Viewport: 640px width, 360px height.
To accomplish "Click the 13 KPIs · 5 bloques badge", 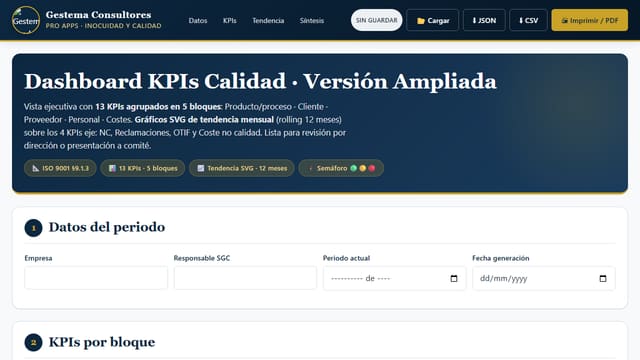I will pyautogui.click(x=143, y=168).
